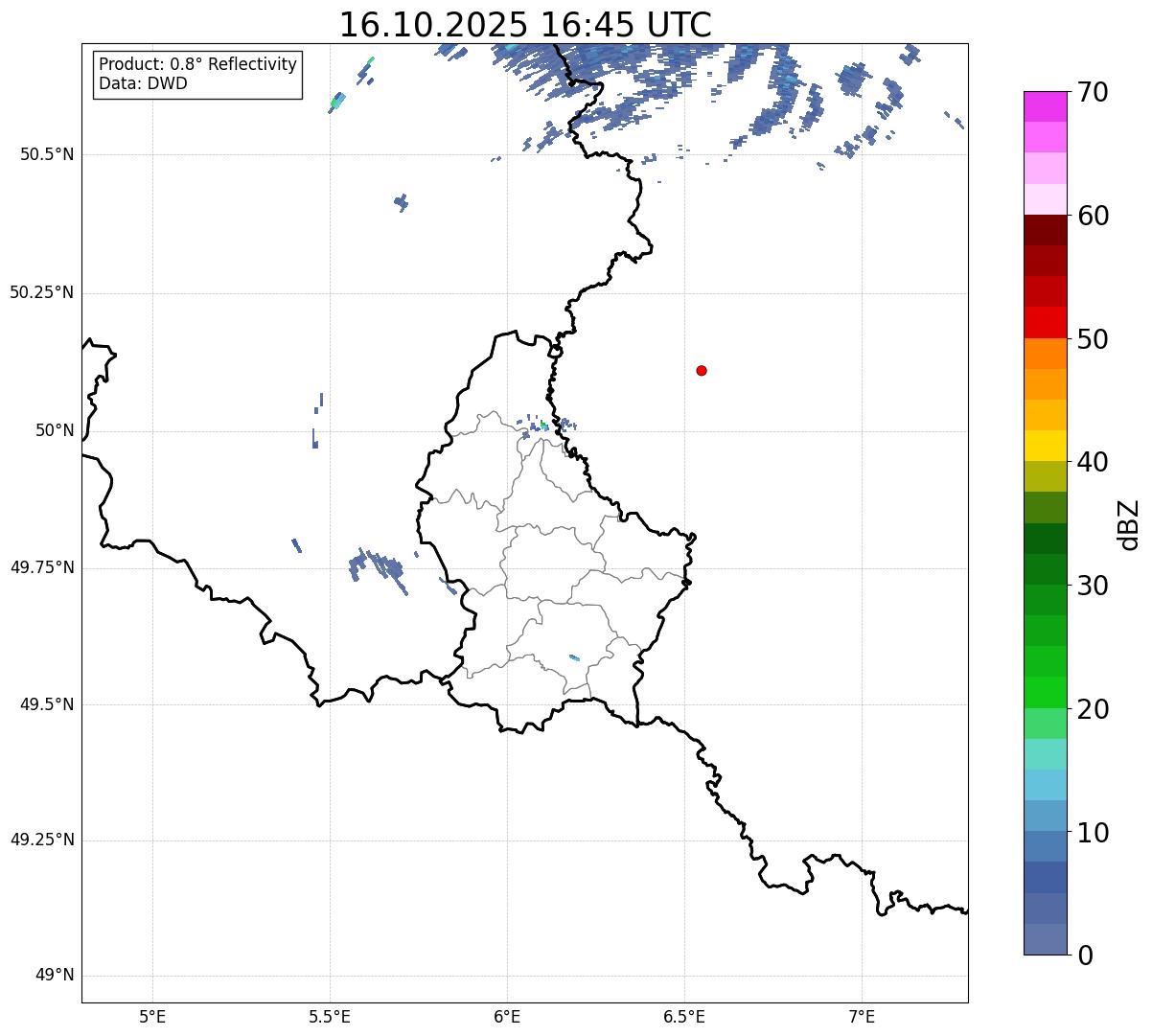Click the isolated echo near 50.4°N, 5.7°E
The width and height of the screenshot is (1152, 1036).
pos(402,201)
